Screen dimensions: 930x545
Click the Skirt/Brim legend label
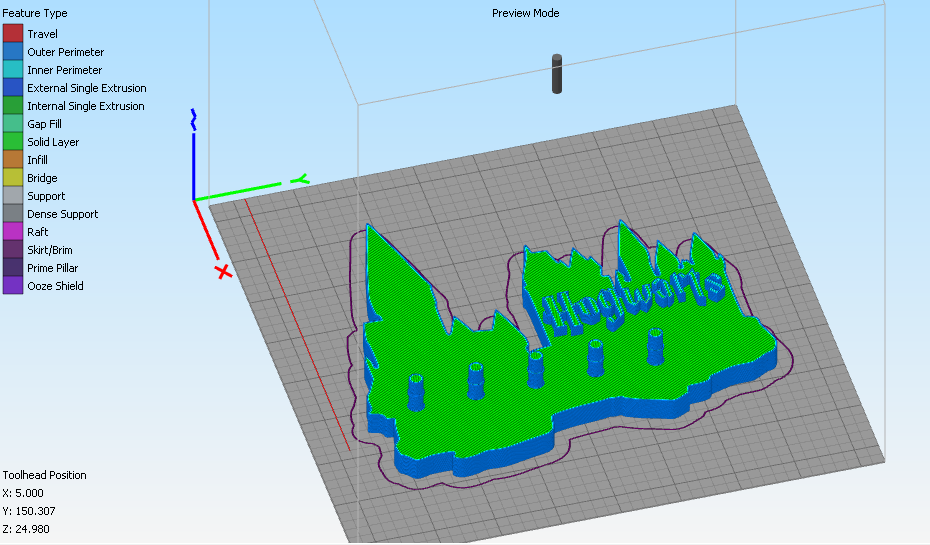(x=50, y=250)
